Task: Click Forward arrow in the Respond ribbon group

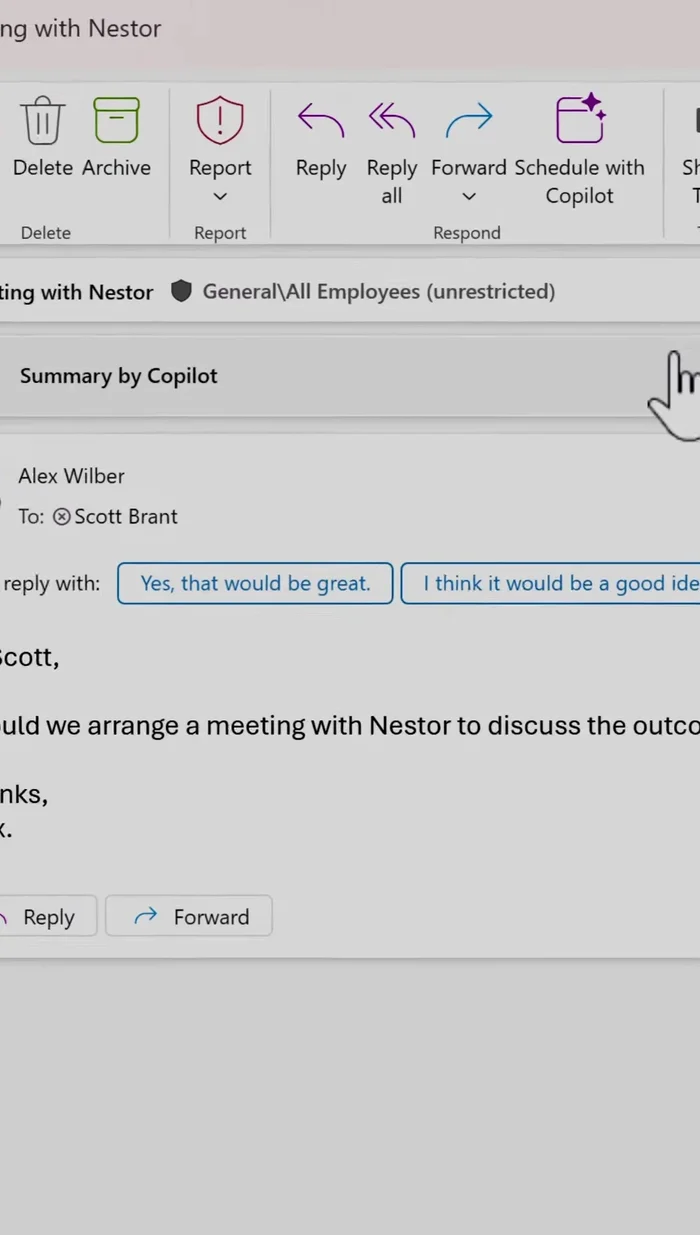Action: [469, 121]
